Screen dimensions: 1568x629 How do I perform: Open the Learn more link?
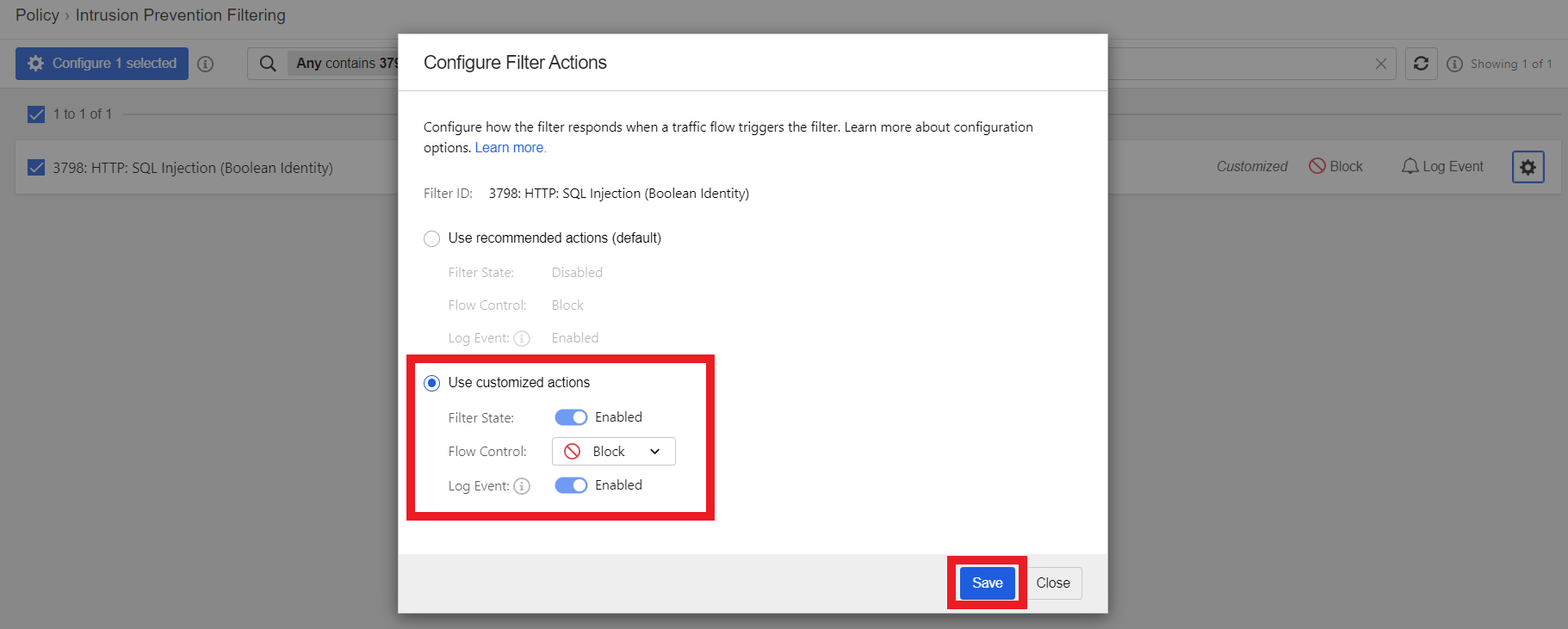coord(510,147)
